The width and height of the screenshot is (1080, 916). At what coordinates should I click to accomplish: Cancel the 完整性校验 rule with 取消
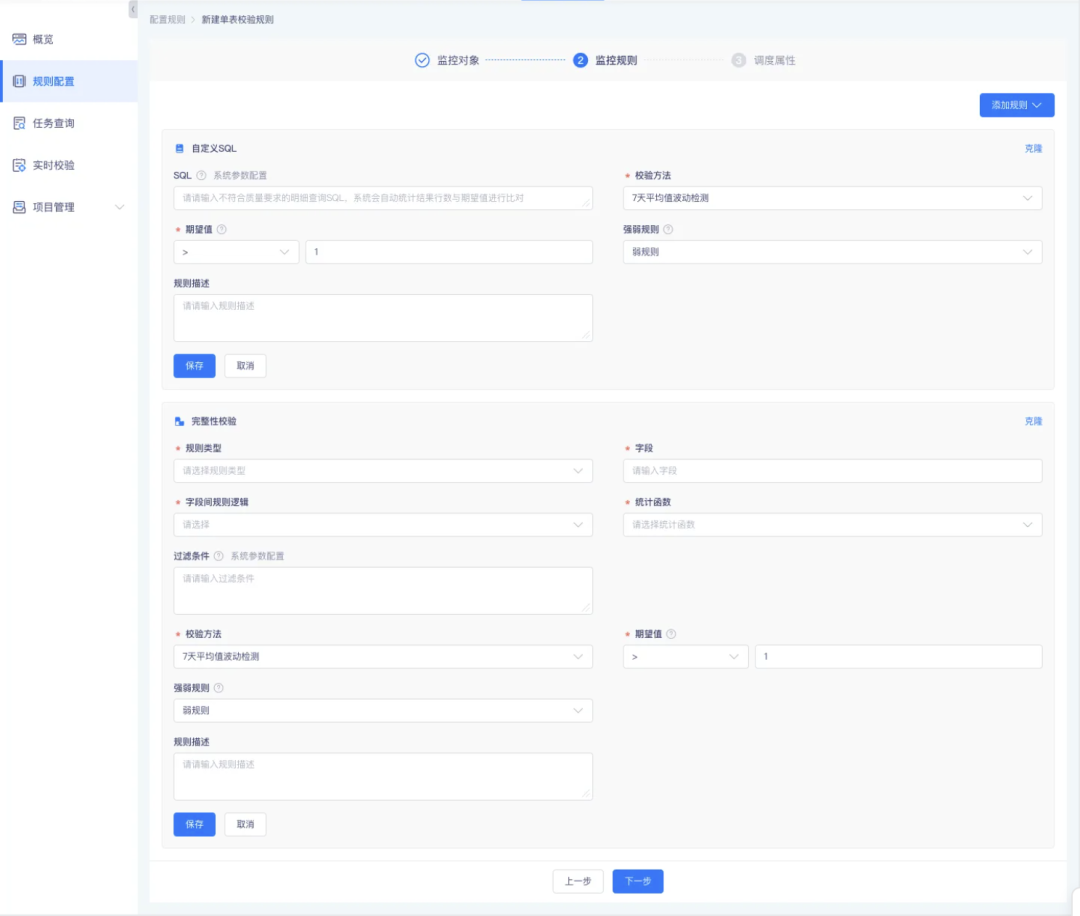click(245, 824)
